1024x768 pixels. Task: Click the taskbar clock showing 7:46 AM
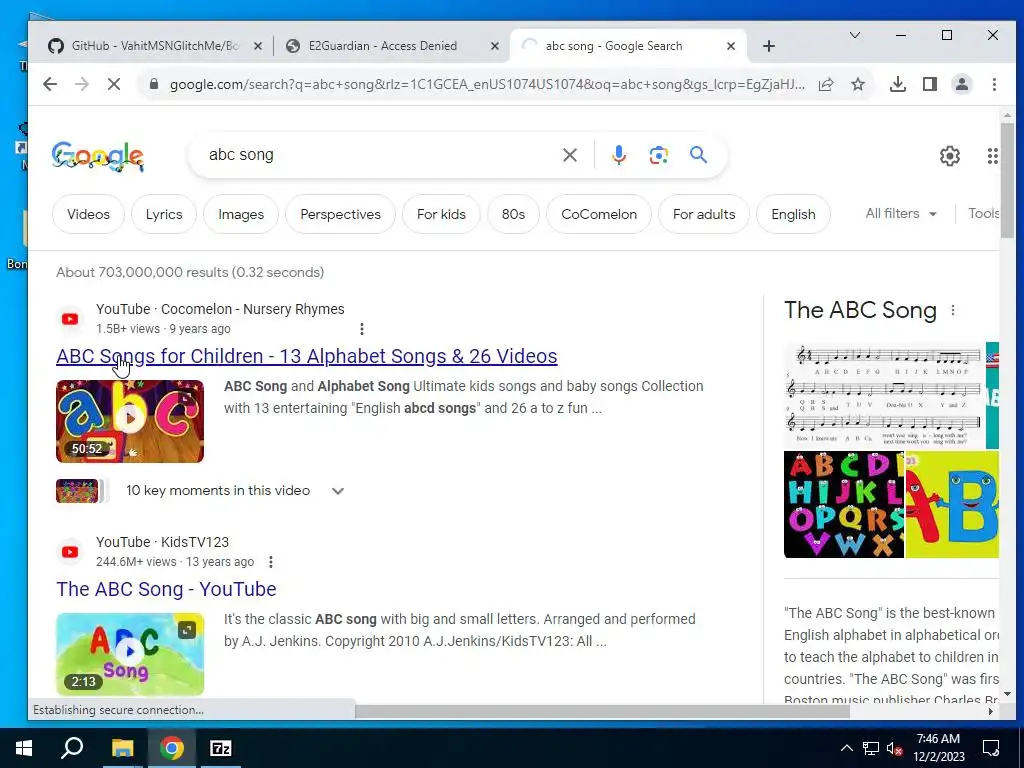click(938, 748)
